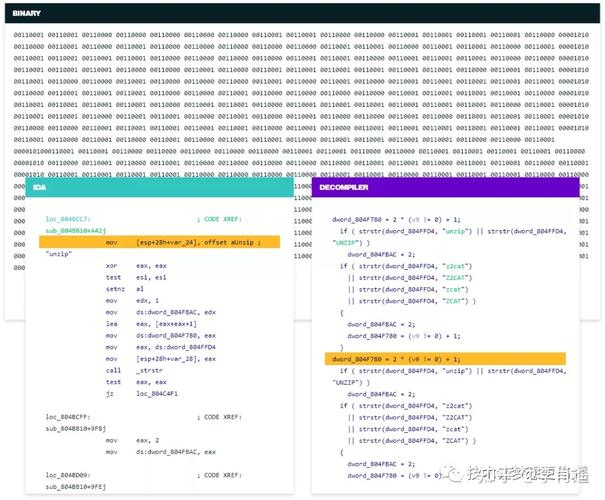Click 'mov ds:dword_804FBAC, edx' line
The height and width of the screenshot is (500, 605).
161,312
